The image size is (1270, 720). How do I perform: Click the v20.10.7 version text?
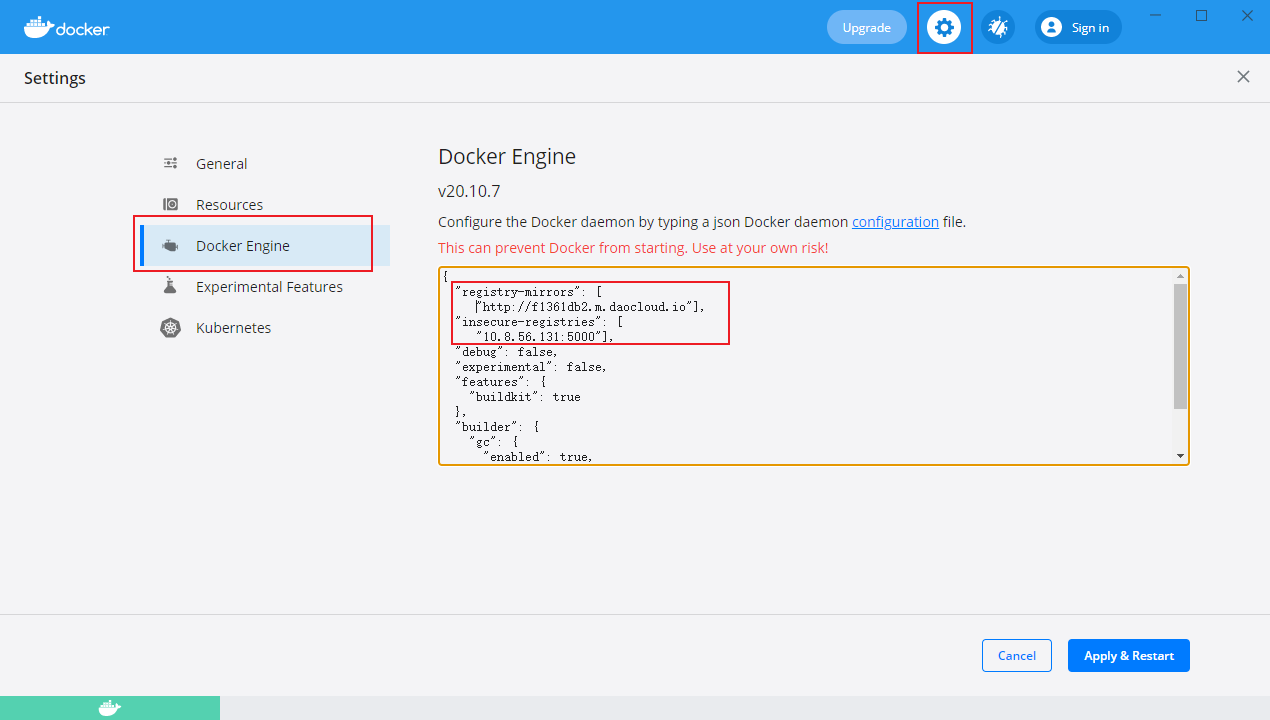tap(469, 191)
